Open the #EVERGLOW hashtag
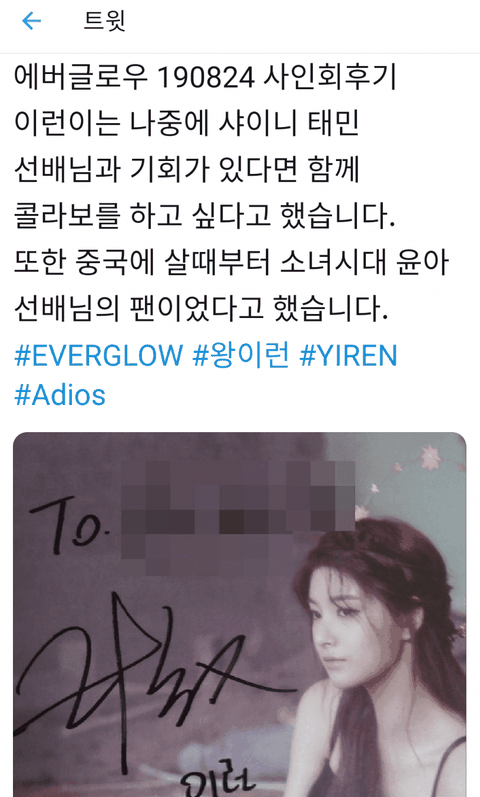The image size is (480, 797). point(99,355)
